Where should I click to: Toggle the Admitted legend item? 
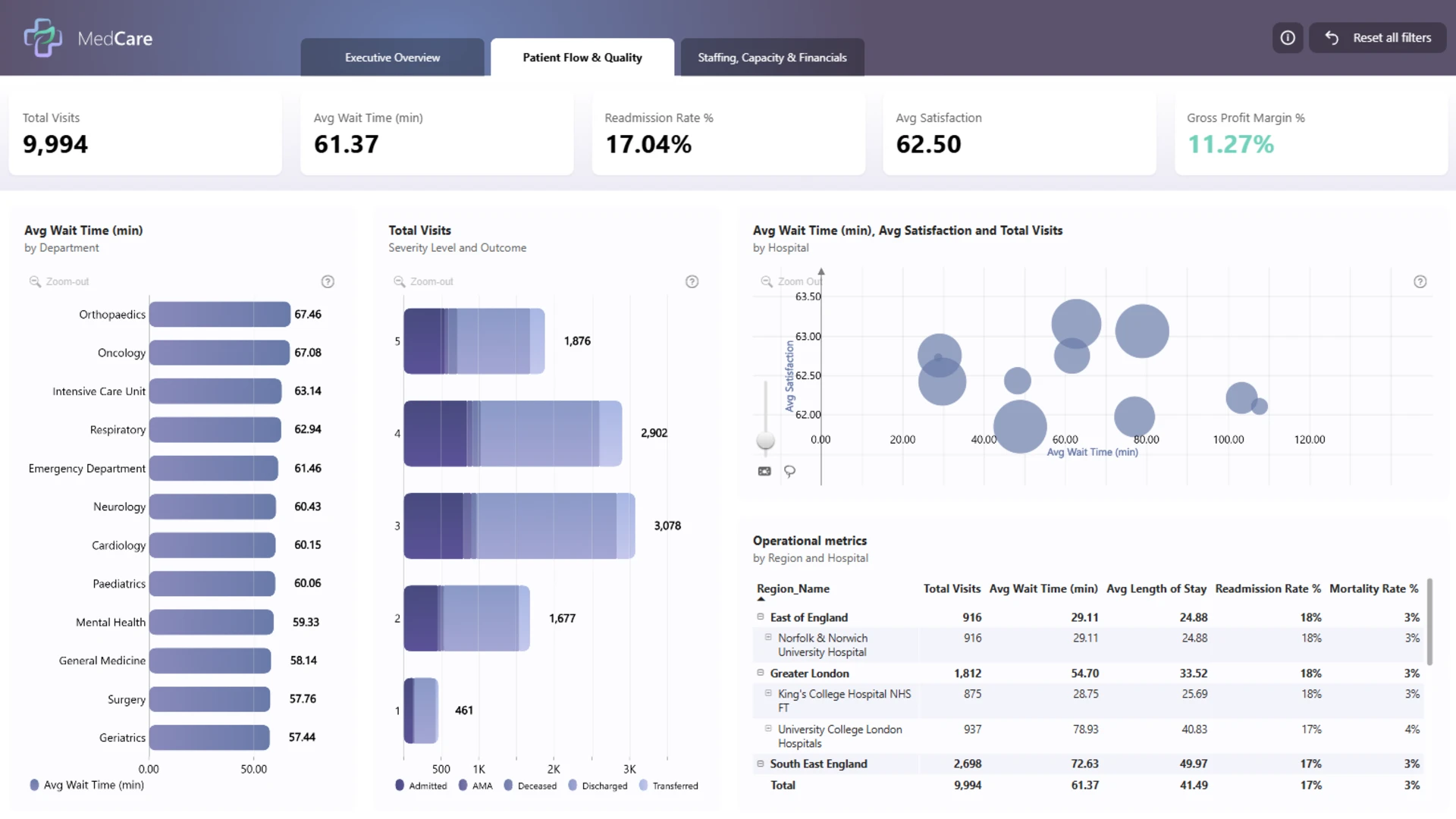tap(421, 786)
